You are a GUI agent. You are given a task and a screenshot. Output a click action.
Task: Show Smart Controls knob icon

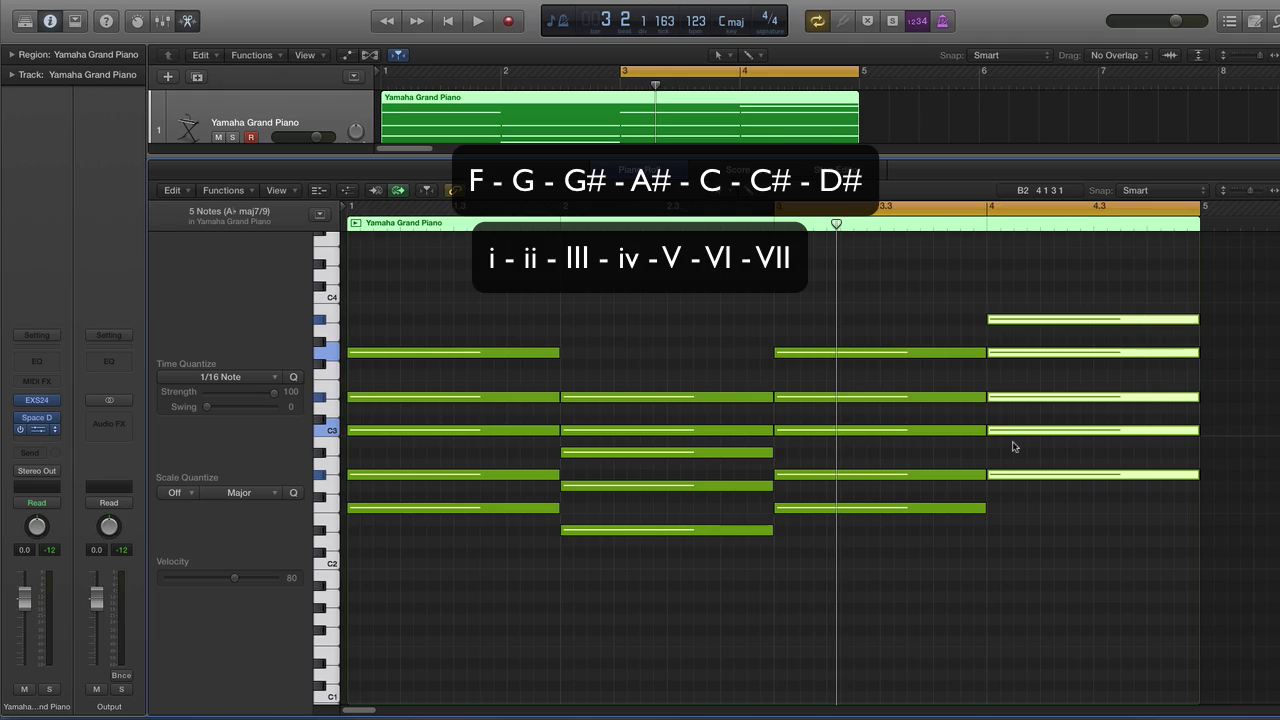coord(138,21)
